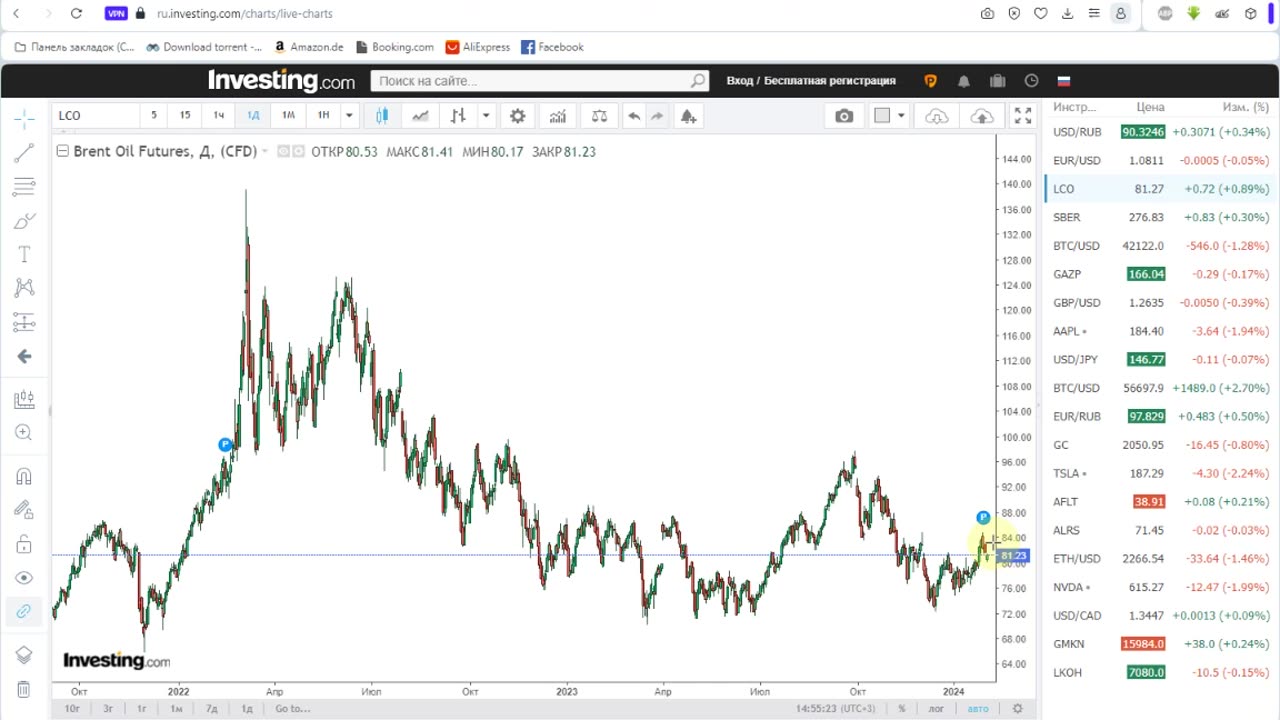Open the Brent Oil Futures title dropdown
Viewport: 1280px width, 720px height.
(x=266, y=151)
